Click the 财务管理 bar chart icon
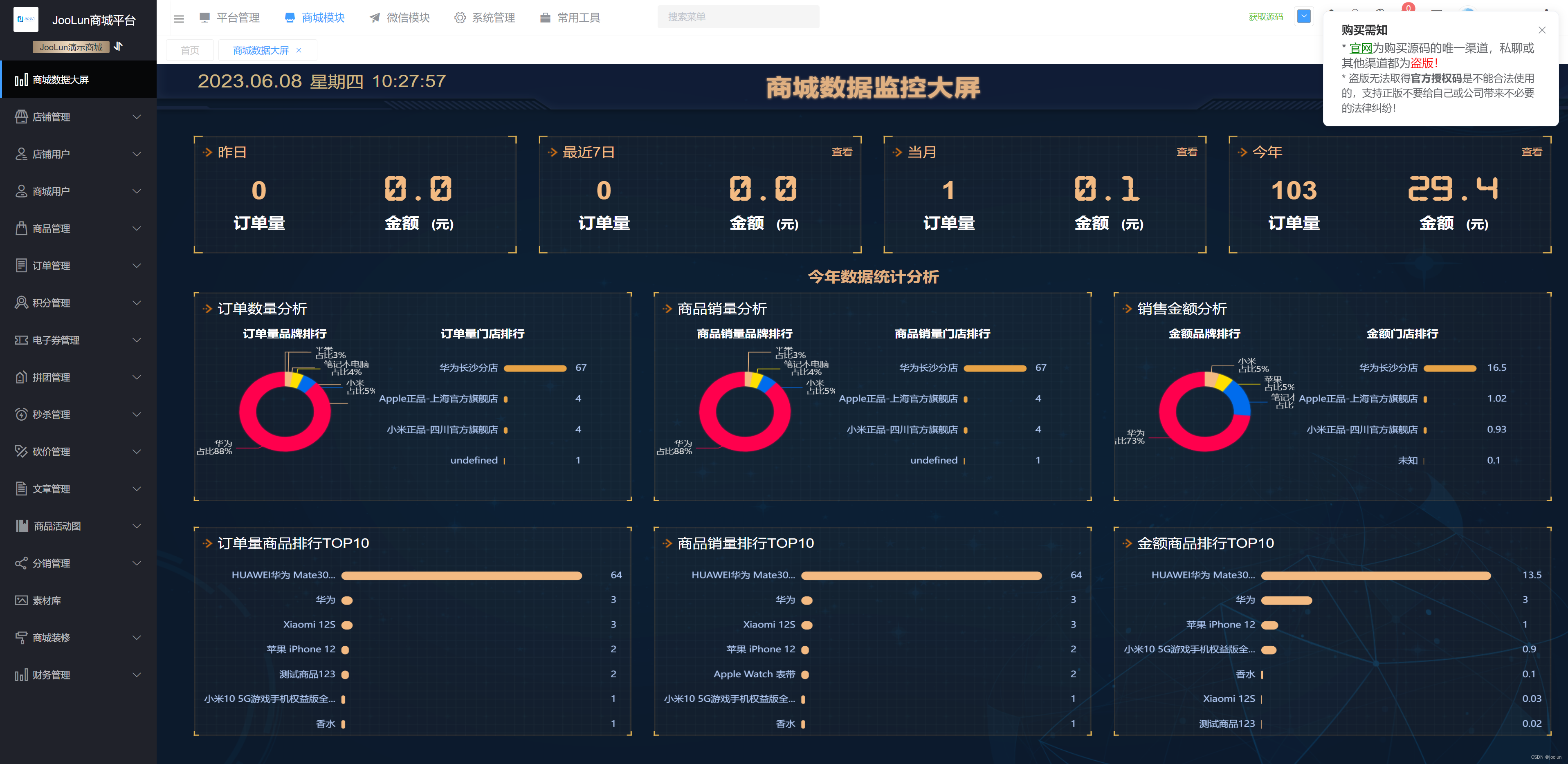This screenshot has width=1568, height=764. coord(21,674)
